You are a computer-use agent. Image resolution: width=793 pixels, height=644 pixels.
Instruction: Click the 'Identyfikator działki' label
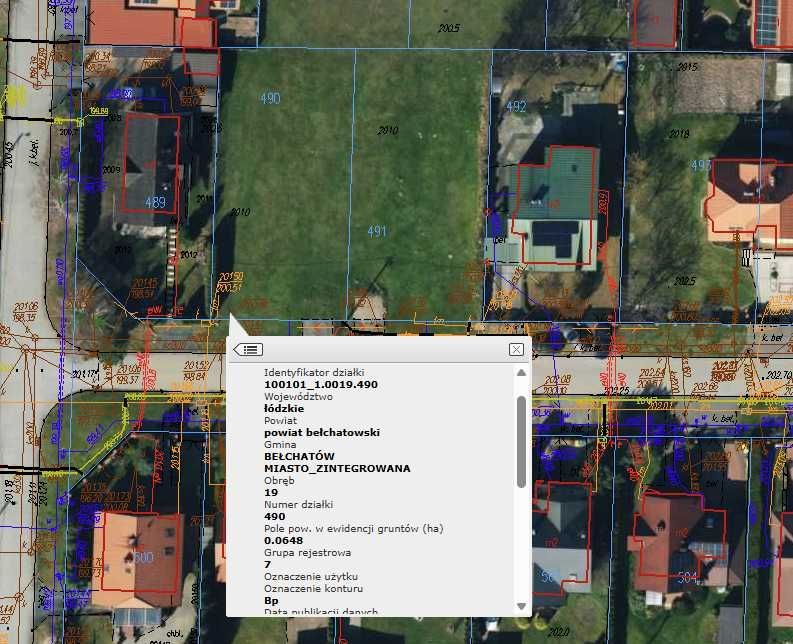coord(314,372)
